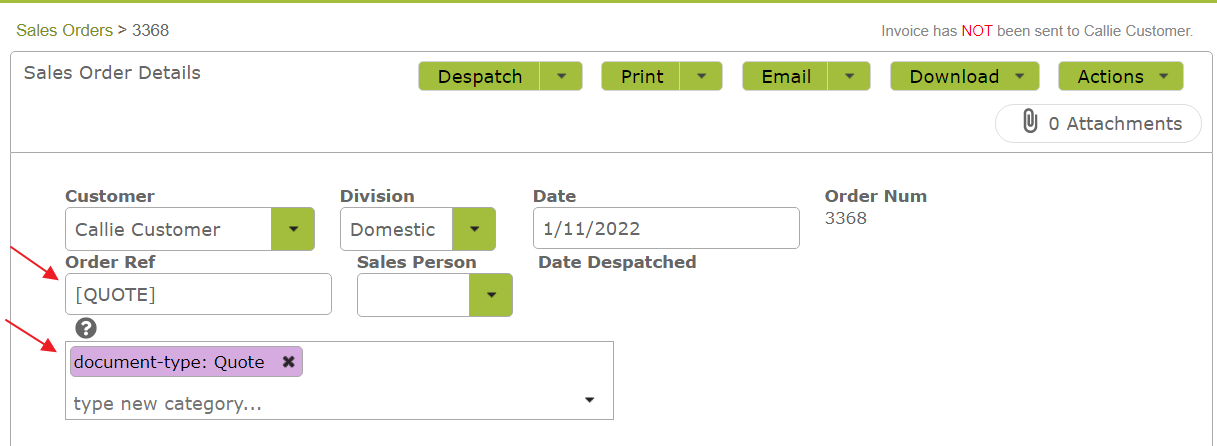Viewport: 1217px width, 446px height.
Task: Remove the document-type Quote tag
Action: coord(288,362)
